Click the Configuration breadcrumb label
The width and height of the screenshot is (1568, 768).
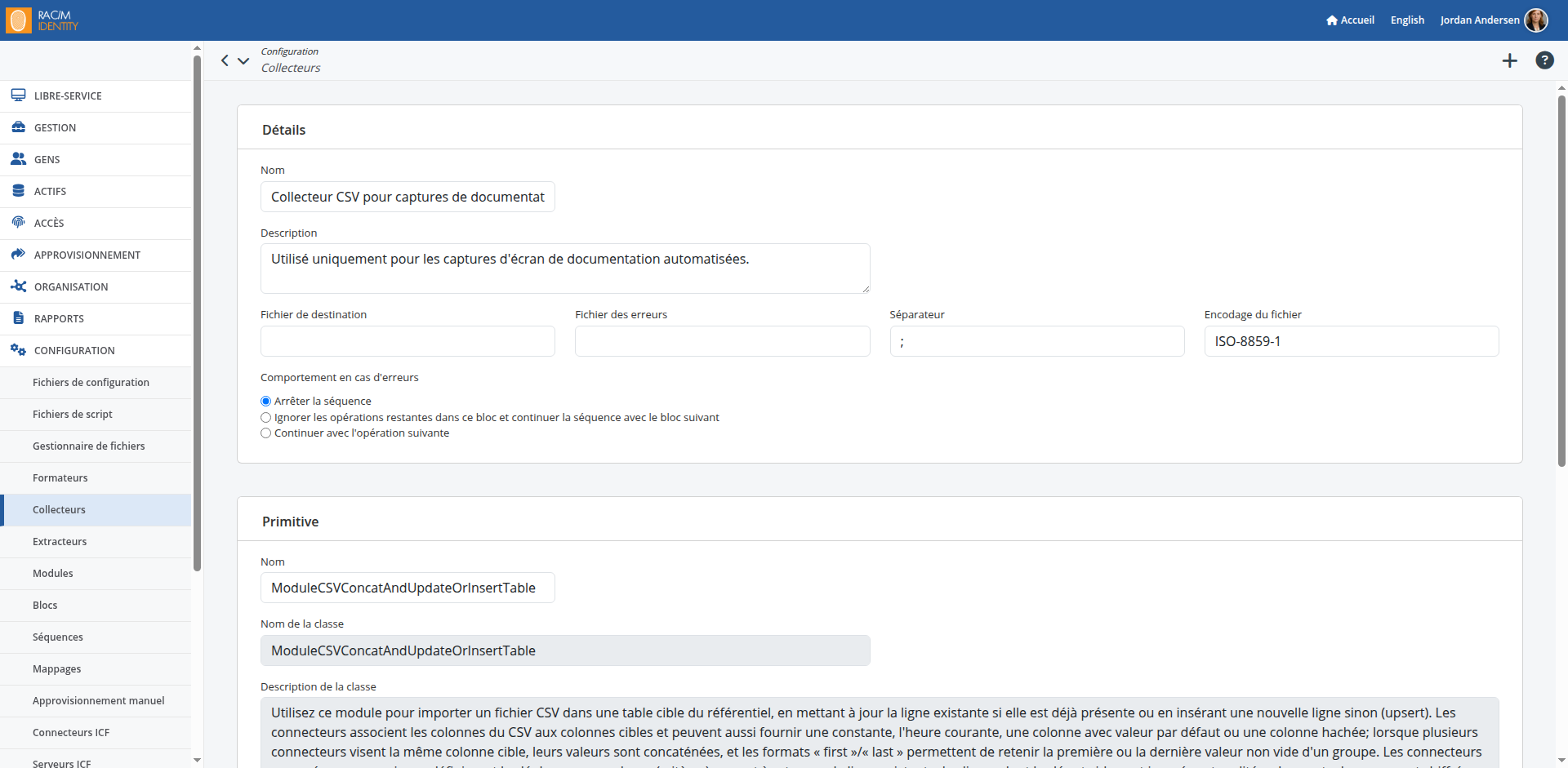(x=290, y=51)
